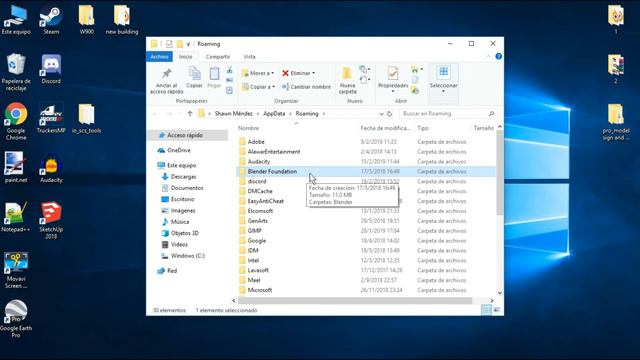Open Copiar a dropdown
This screenshot has height=360, width=640.
click(x=258, y=87)
